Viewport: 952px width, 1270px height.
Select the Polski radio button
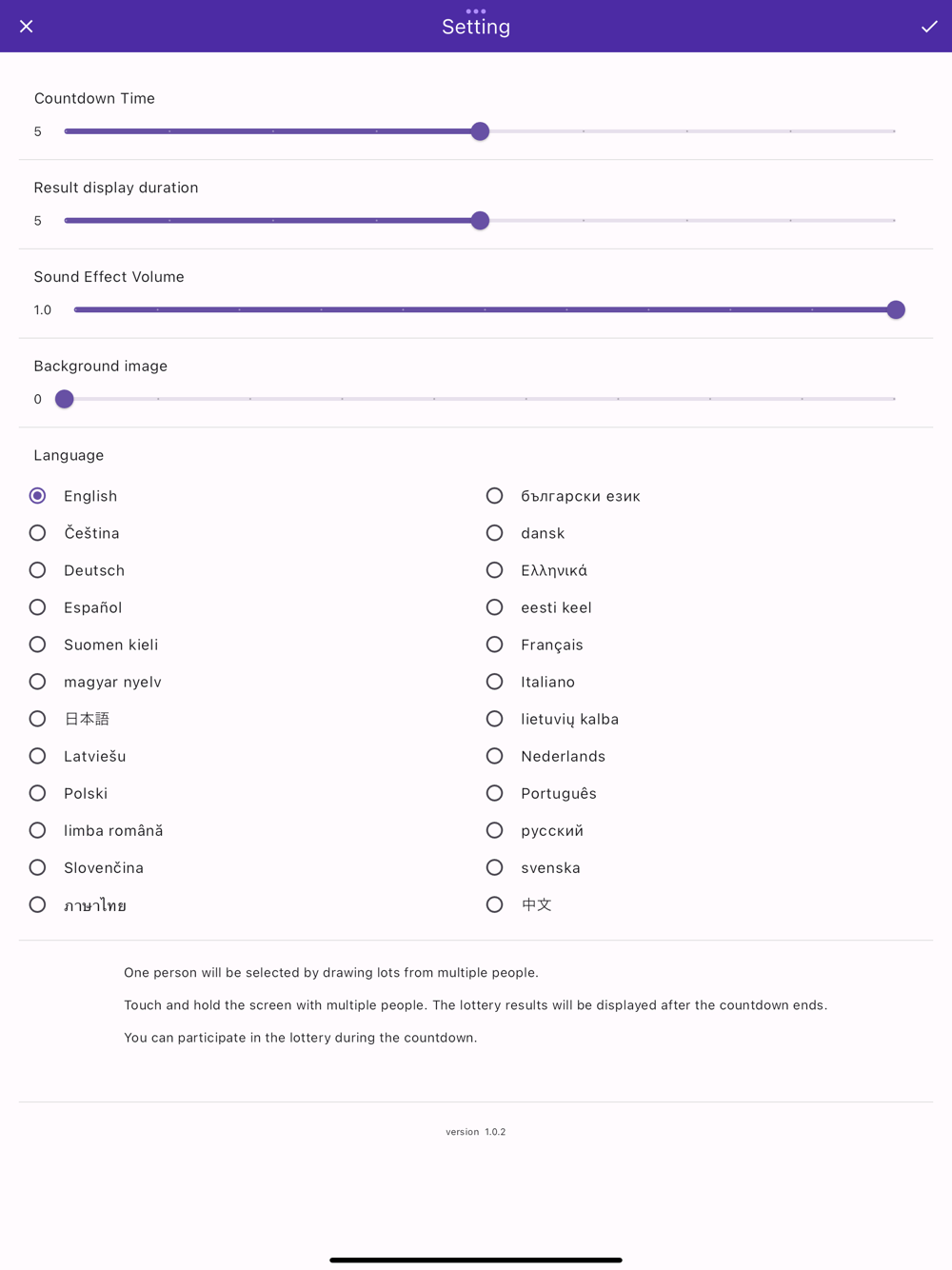pyautogui.click(x=38, y=793)
